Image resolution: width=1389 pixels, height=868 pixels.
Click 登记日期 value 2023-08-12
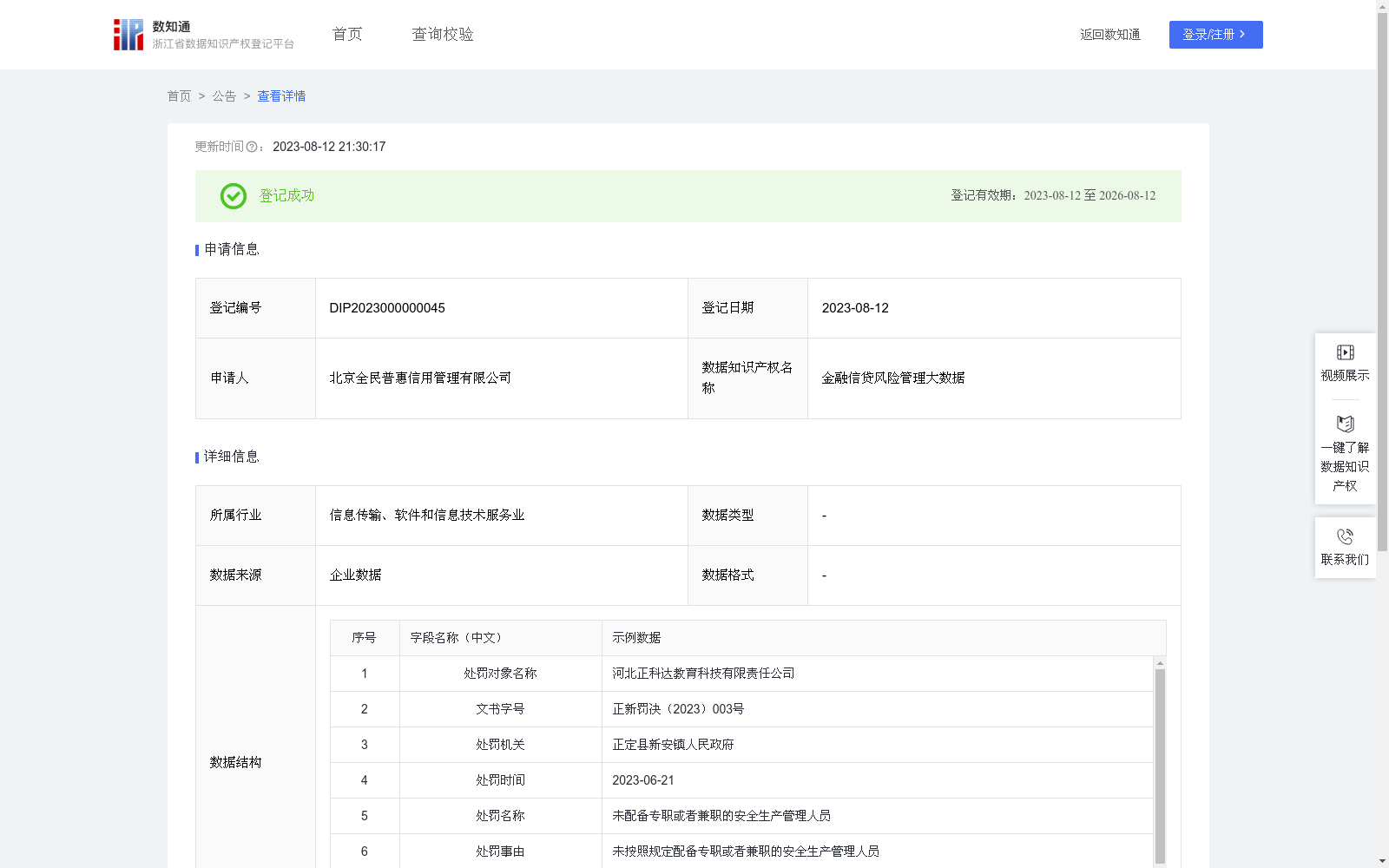pos(855,308)
